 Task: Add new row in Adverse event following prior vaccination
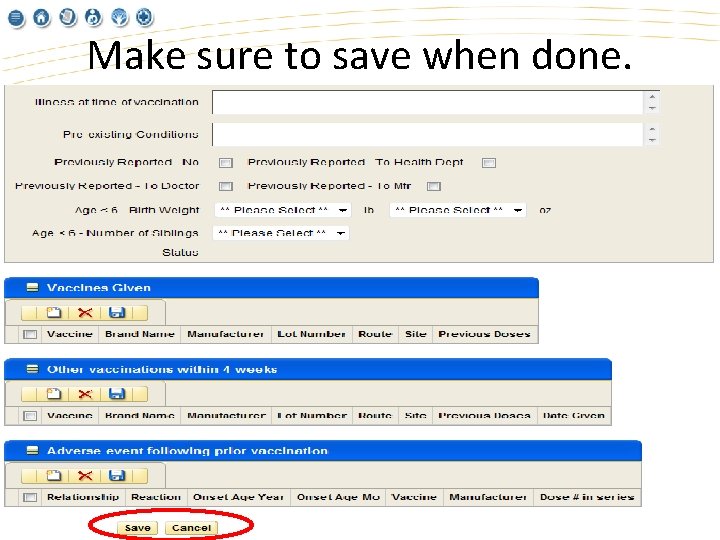(54, 475)
